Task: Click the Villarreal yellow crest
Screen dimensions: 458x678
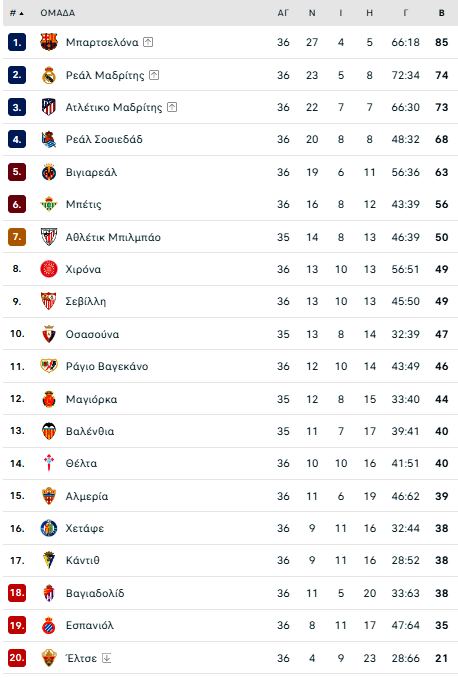Action: click(x=49, y=172)
